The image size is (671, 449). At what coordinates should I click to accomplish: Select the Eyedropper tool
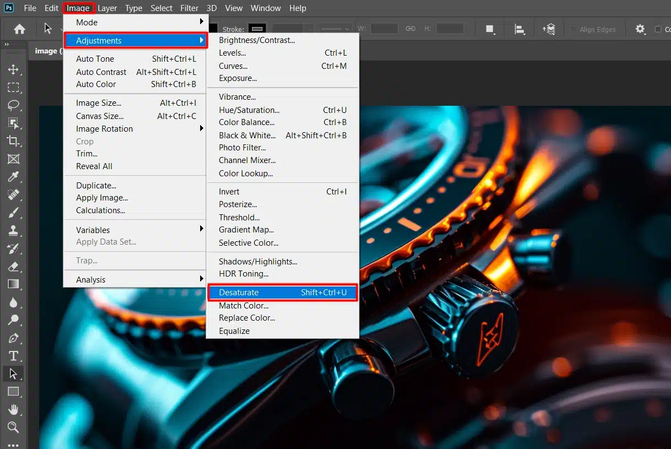[13, 177]
